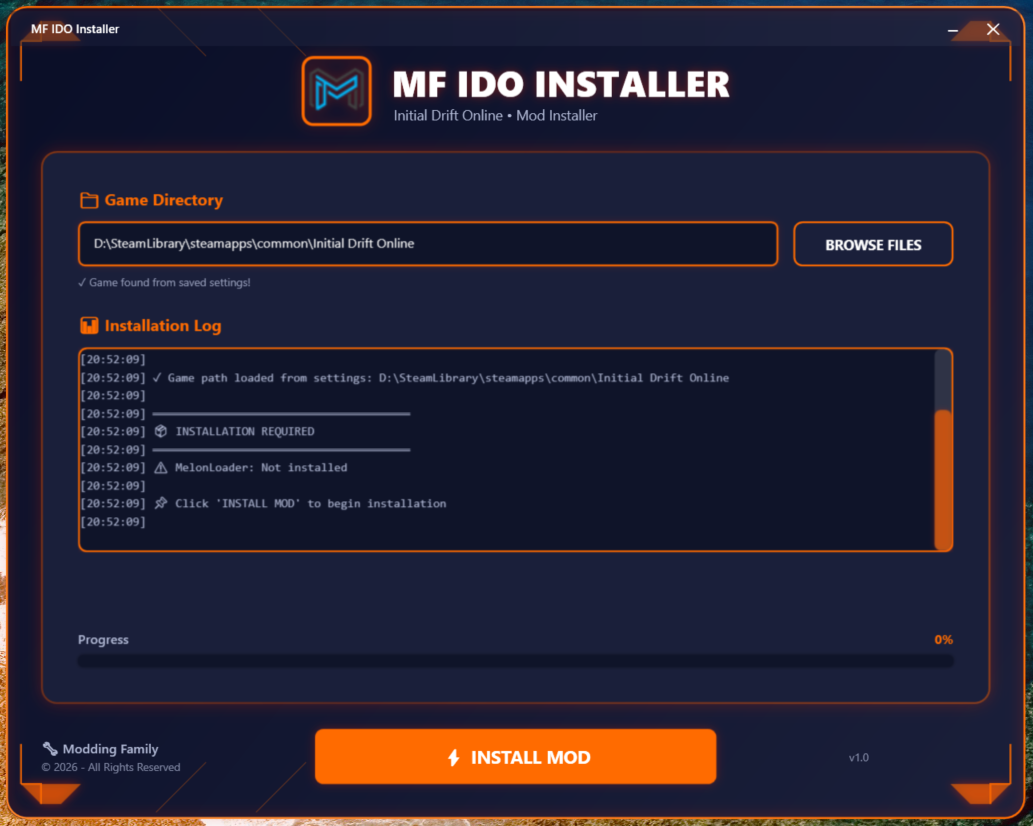Viewport: 1033px width, 826px height.
Task: Click the folder icon beside Game Directory heading
Action: pyautogui.click(x=89, y=199)
